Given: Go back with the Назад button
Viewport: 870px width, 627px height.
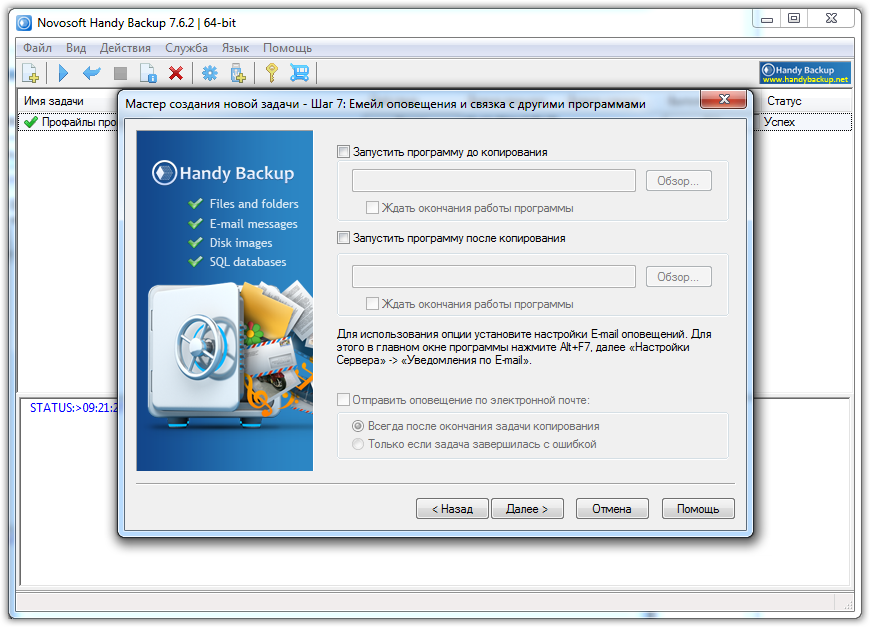Looking at the screenshot, I should point(452,508).
